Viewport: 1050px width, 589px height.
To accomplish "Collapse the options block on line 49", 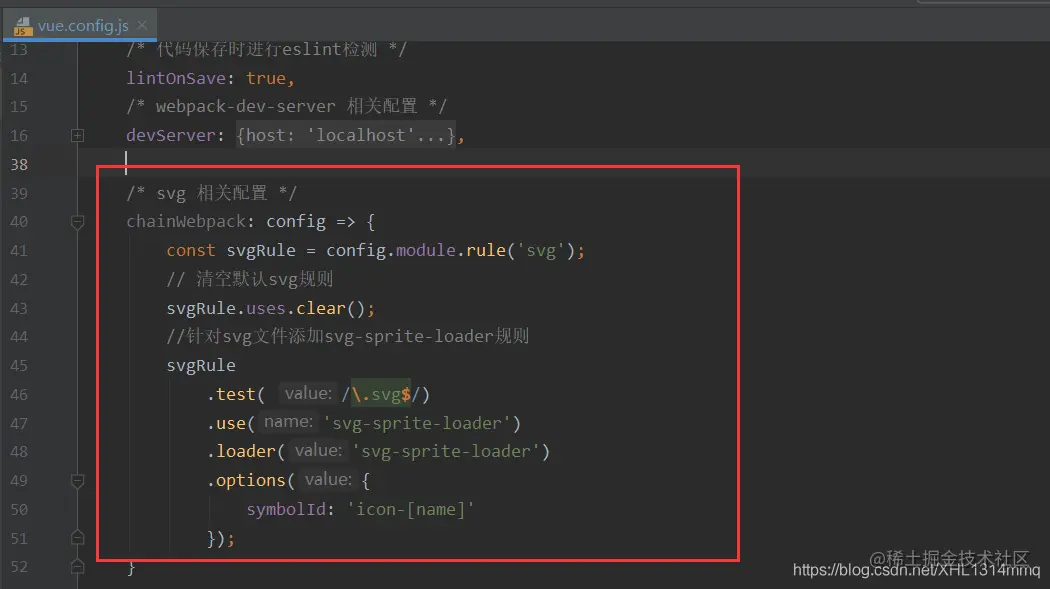I will coord(78,481).
